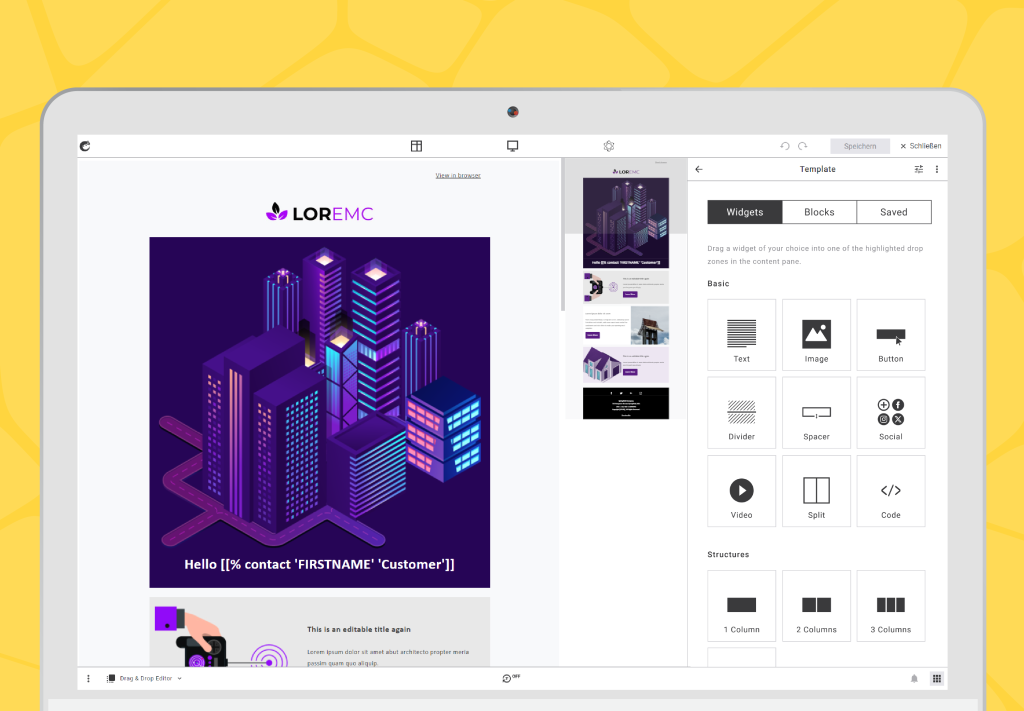Click the Hello FIRSTNAME Customer headline text

319,564
